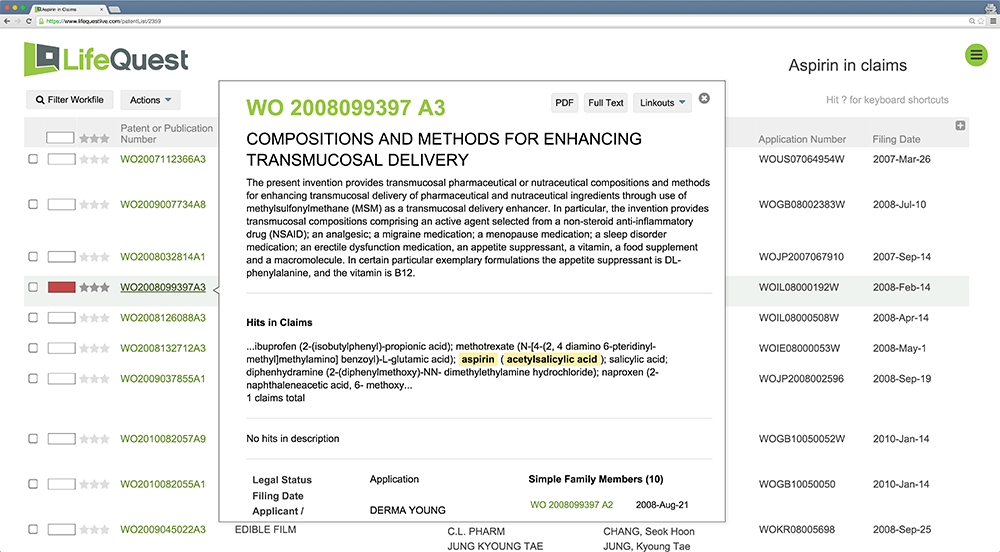Image resolution: width=1000 pixels, height=552 pixels.
Task: Open patent link WO2009037855A1
Action: [x=163, y=379]
